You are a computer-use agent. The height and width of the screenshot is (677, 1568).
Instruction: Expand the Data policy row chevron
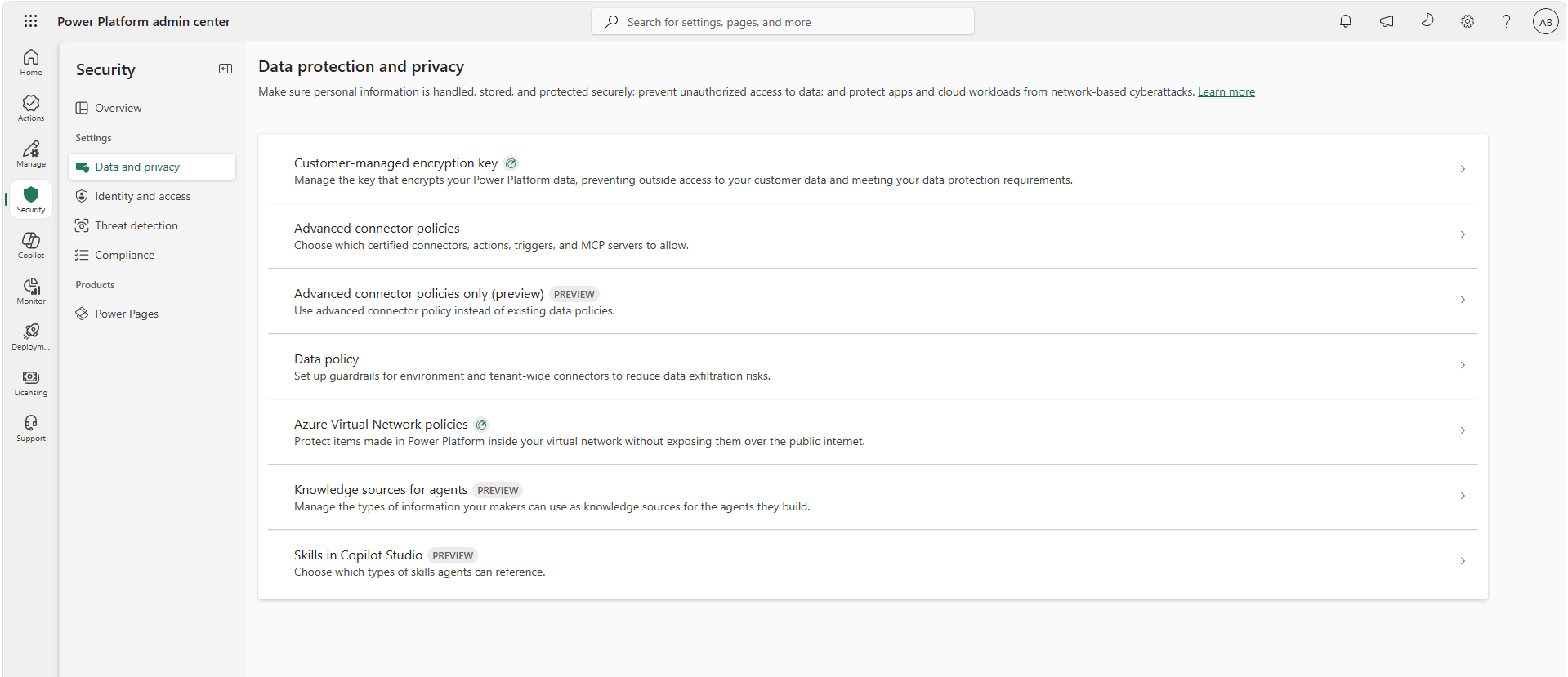[x=1463, y=365]
